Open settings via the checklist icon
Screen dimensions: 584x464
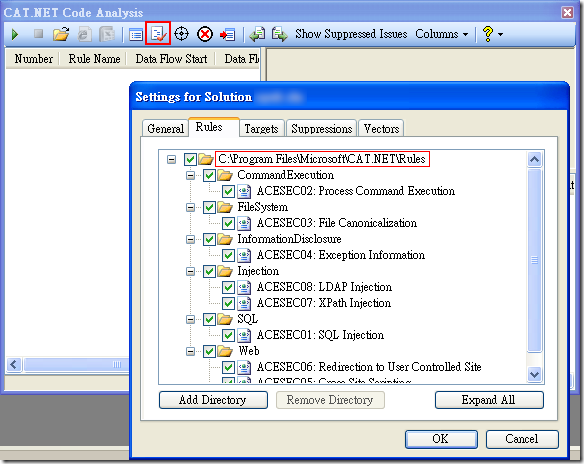tap(158, 34)
